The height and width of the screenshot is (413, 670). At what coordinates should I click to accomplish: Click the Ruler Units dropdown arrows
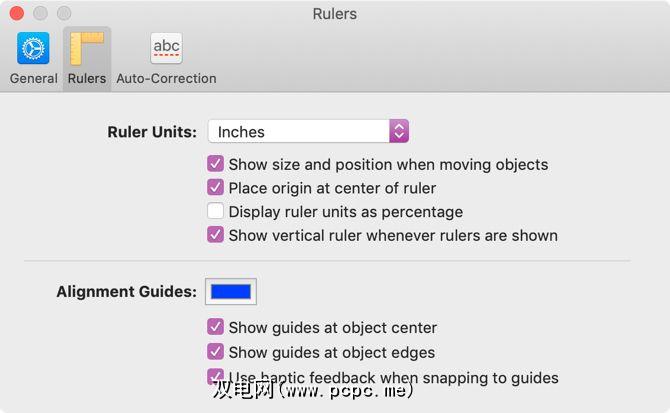pyautogui.click(x=399, y=131)
